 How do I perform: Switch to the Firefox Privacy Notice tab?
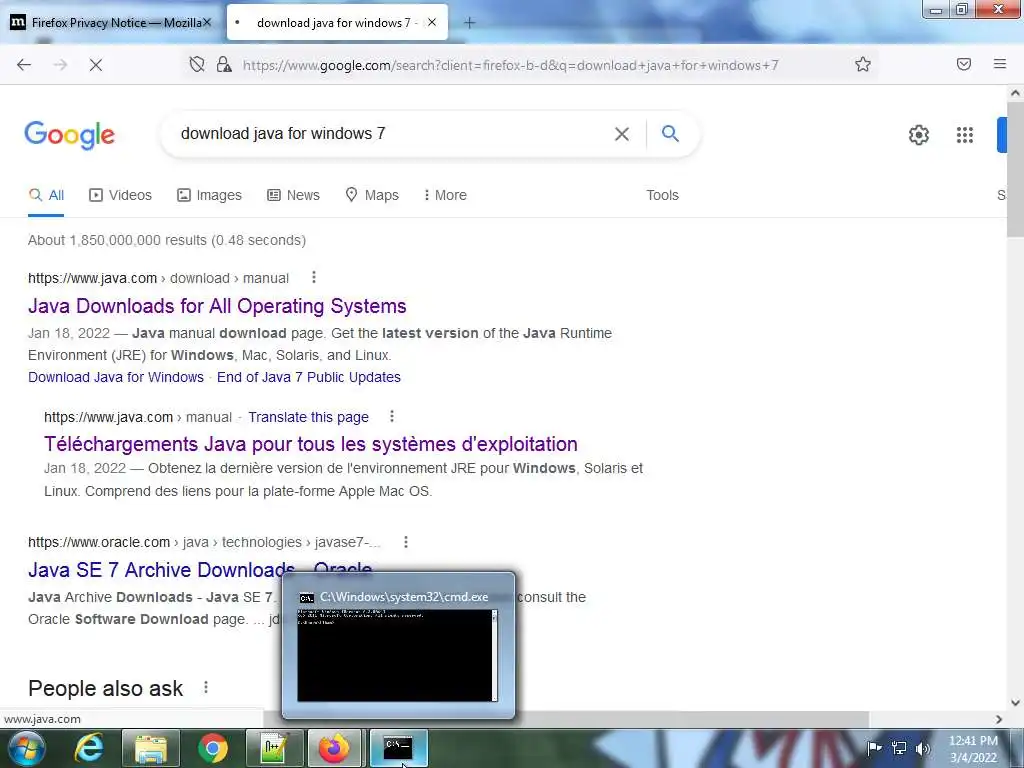coord(111,22)
